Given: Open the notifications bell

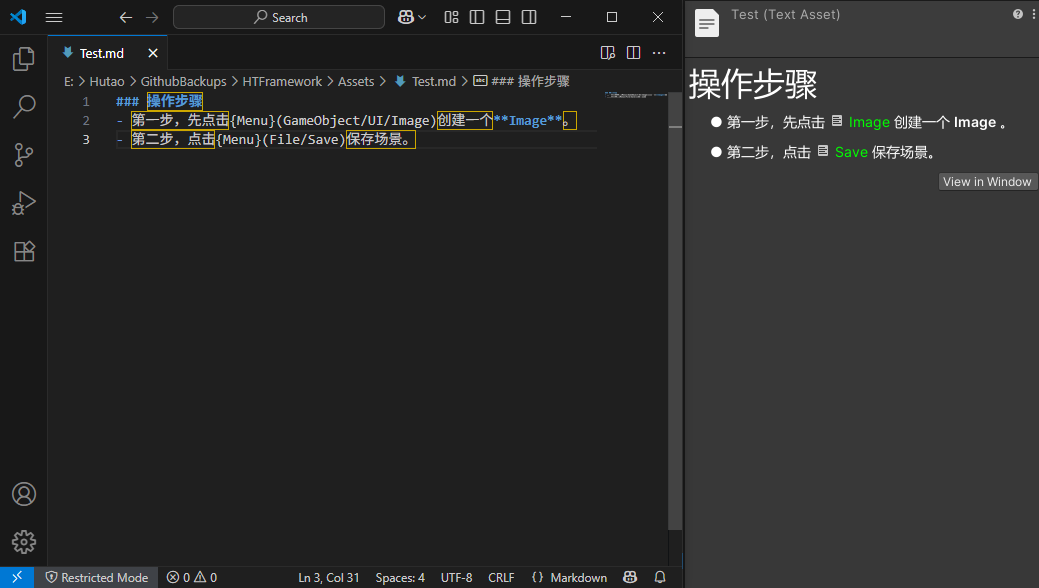Looking at the screenshot, I should pyautogui.click(x=660, y=577).
